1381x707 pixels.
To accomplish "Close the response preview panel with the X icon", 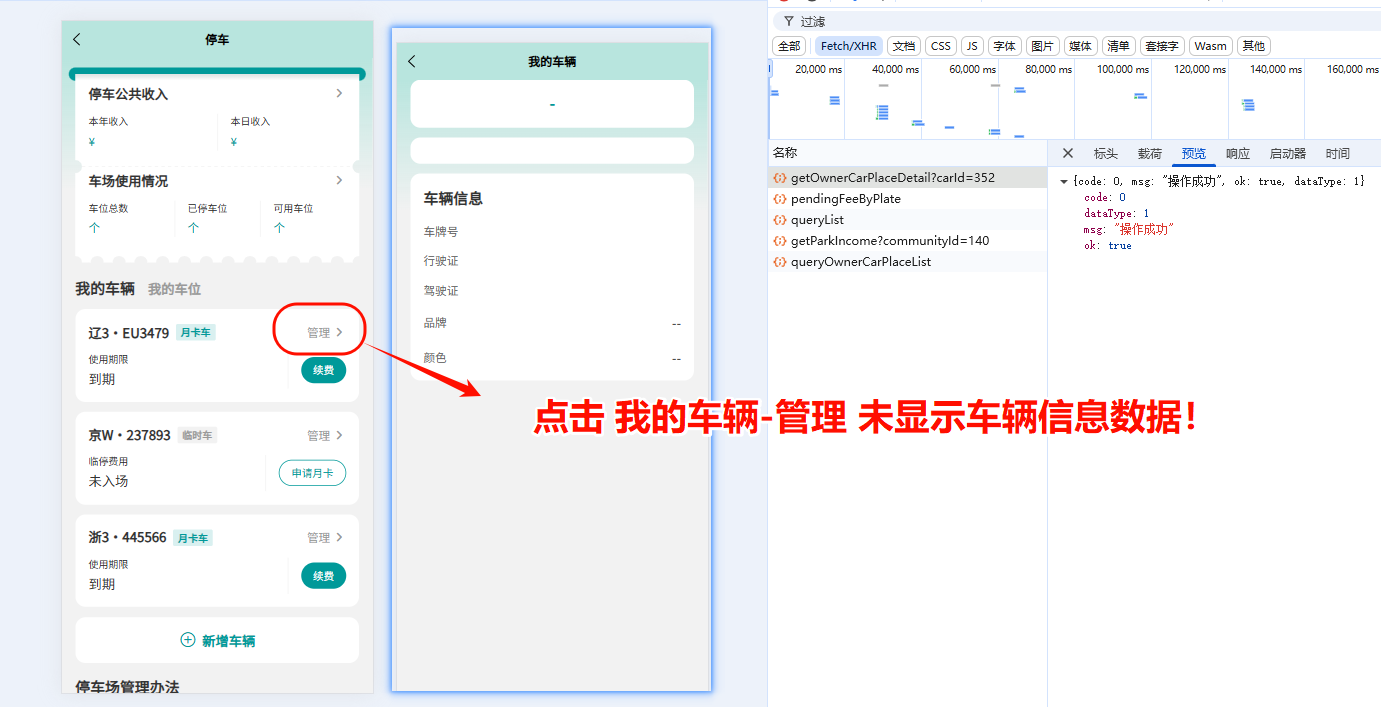I will 1067,153.
